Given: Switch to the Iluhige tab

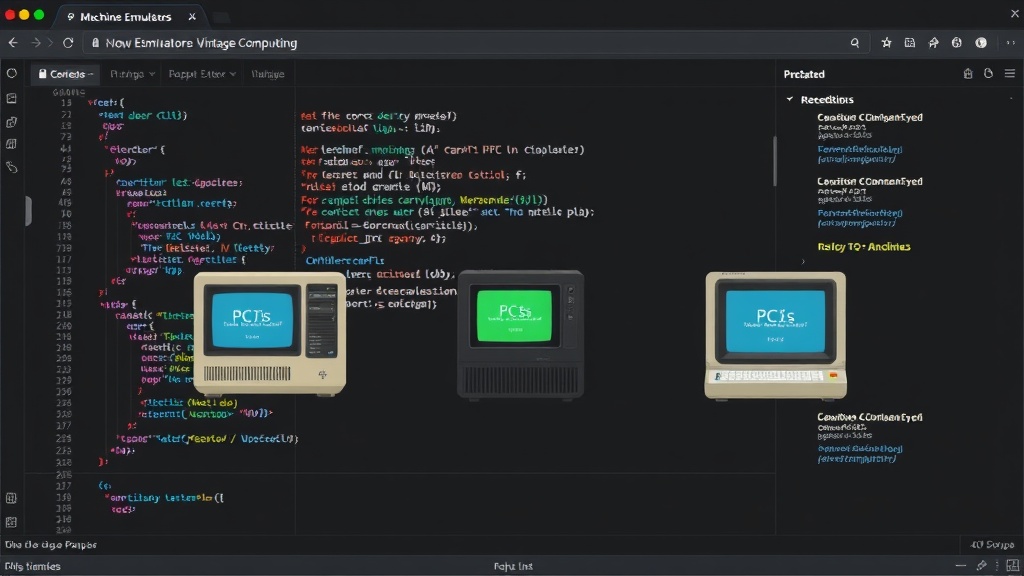Looking at the screenshot, I should (268, 74).
